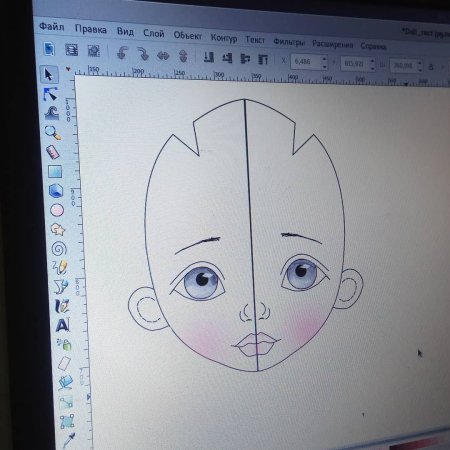This screenshot has height=450, width=450.
Task: Select the Star and polygon tool
Action: tap(58, 229)
